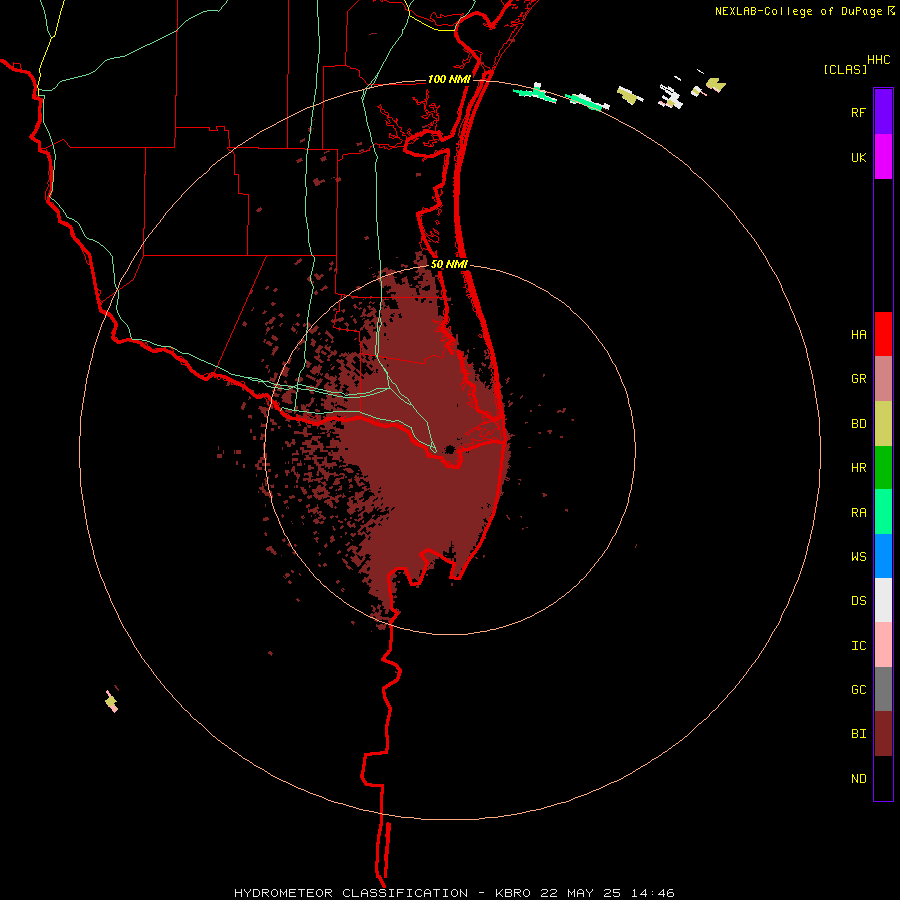
Task: Select the BD yellow legend swatch
Action: point(883,424)
